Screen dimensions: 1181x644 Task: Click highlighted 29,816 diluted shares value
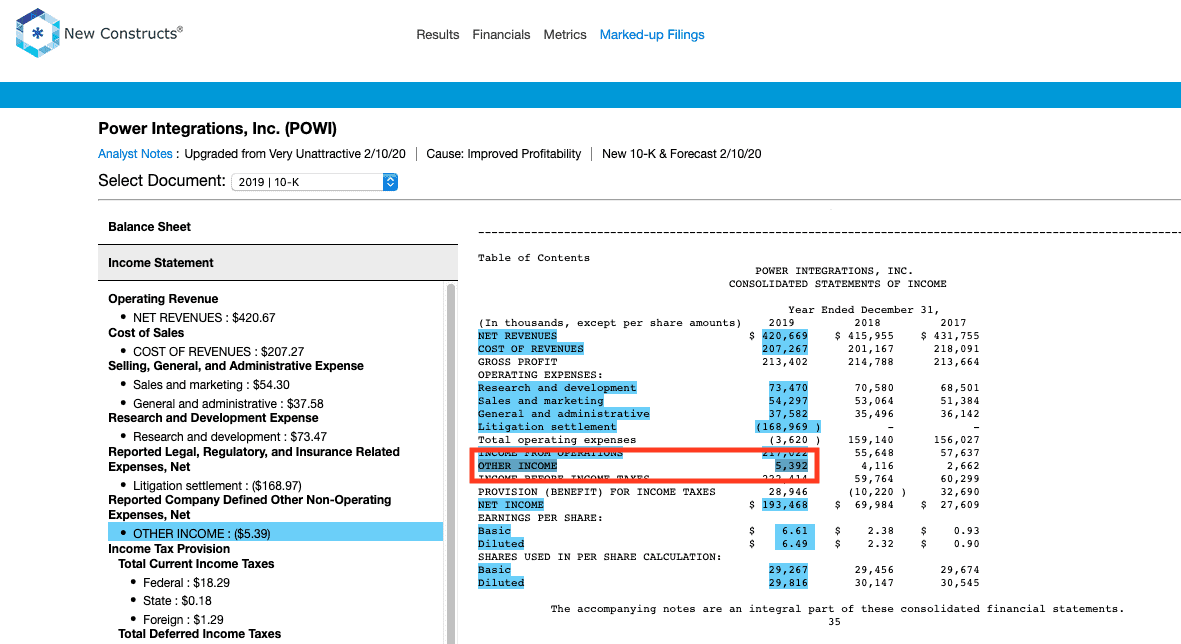coord(788,583)
